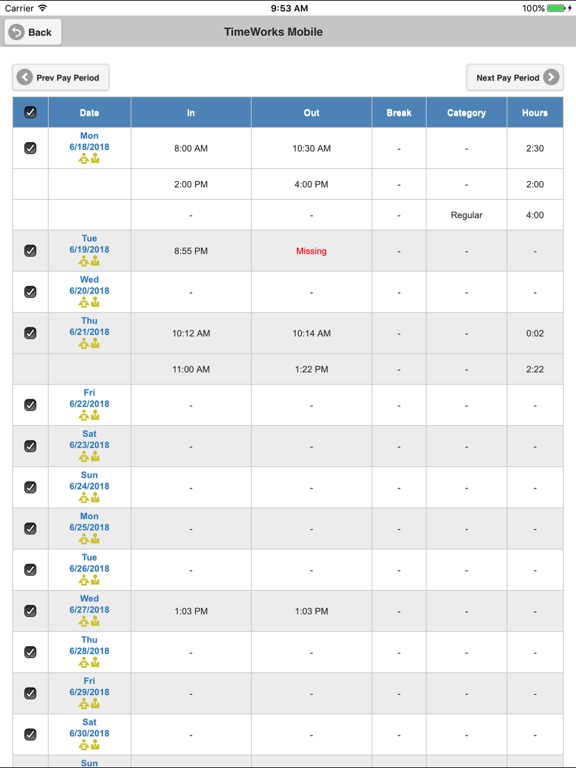The image size is (576, 768).
Task: Uncheck the Fri 6/22/2018 row checkbox
Action: 30,405
